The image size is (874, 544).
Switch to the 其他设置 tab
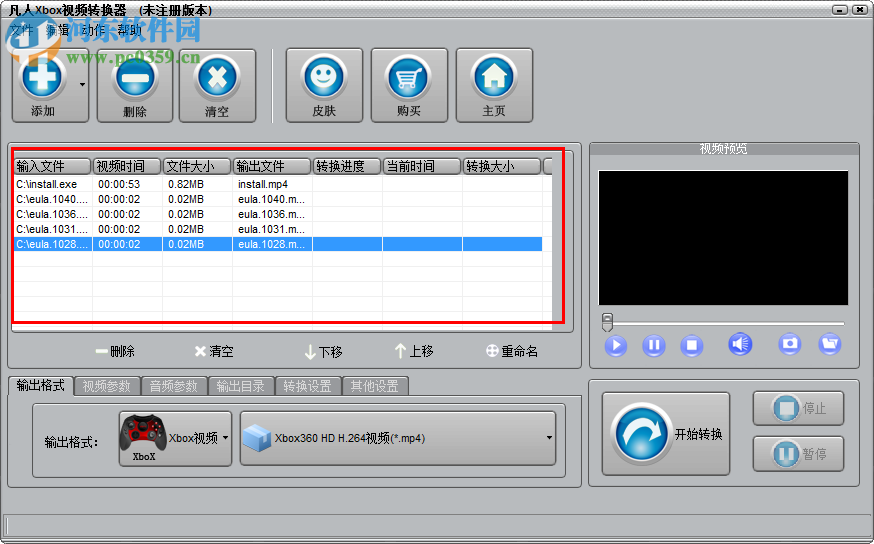[x=375, y=386]
